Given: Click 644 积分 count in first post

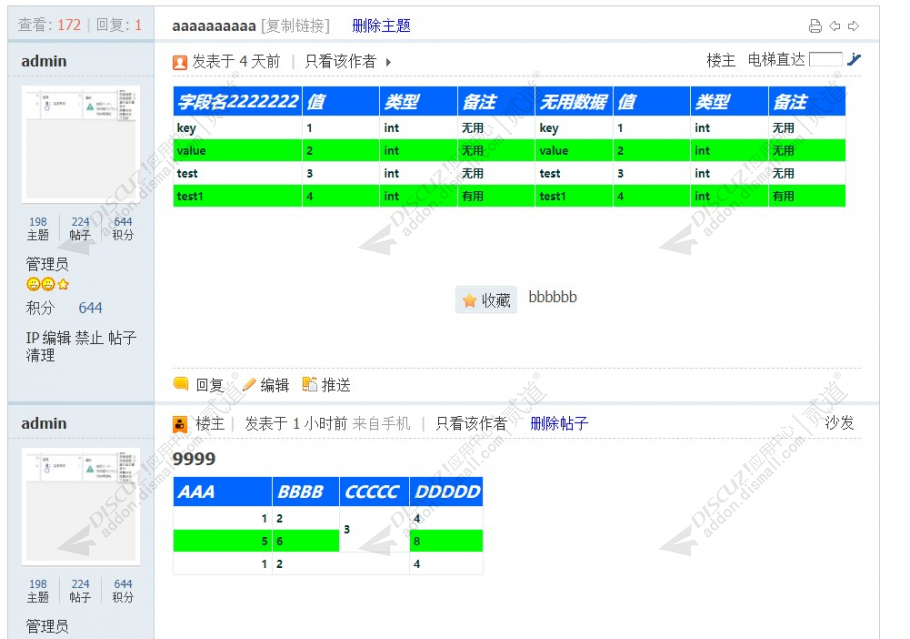Looking at the screenshot, I should (122, 228).
